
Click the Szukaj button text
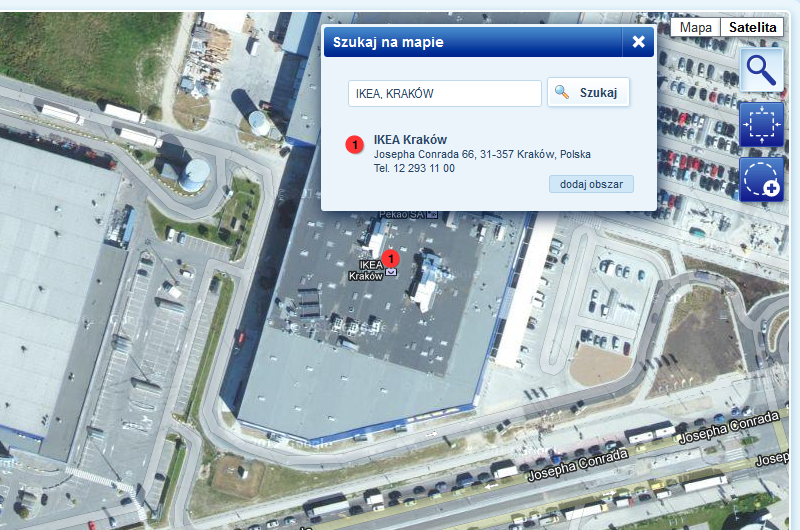598,93
